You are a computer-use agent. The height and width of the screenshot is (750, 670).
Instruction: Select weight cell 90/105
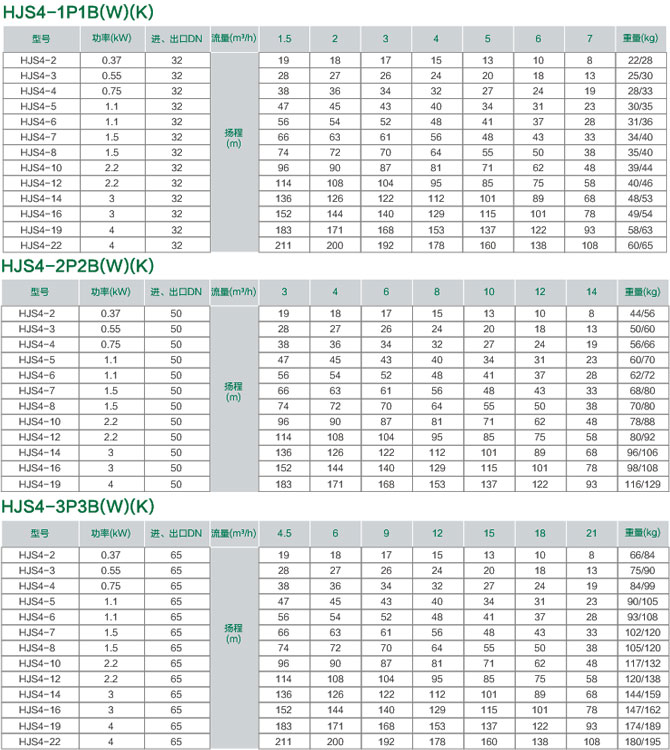(642, 601)
